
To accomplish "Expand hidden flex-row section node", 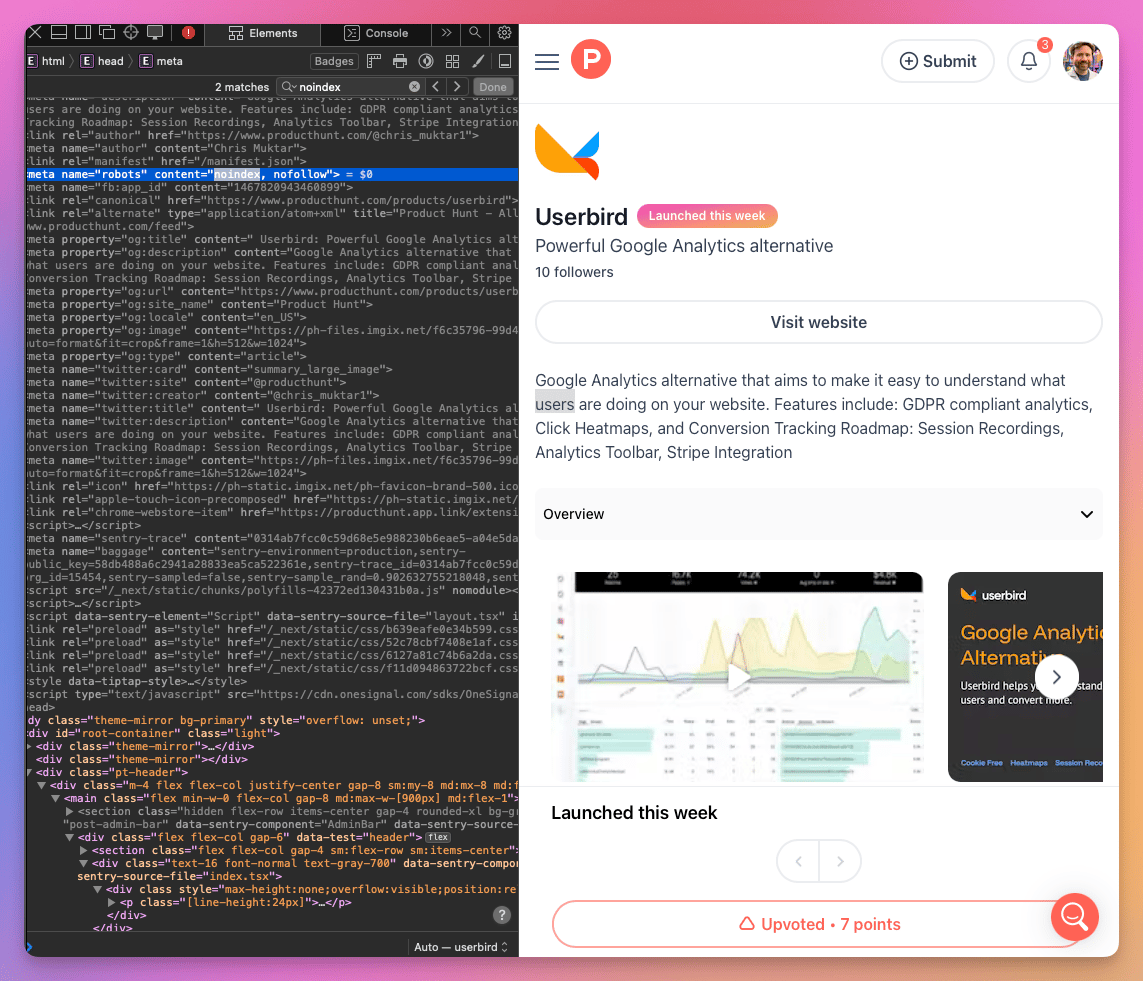I will [x=69, y=811].
